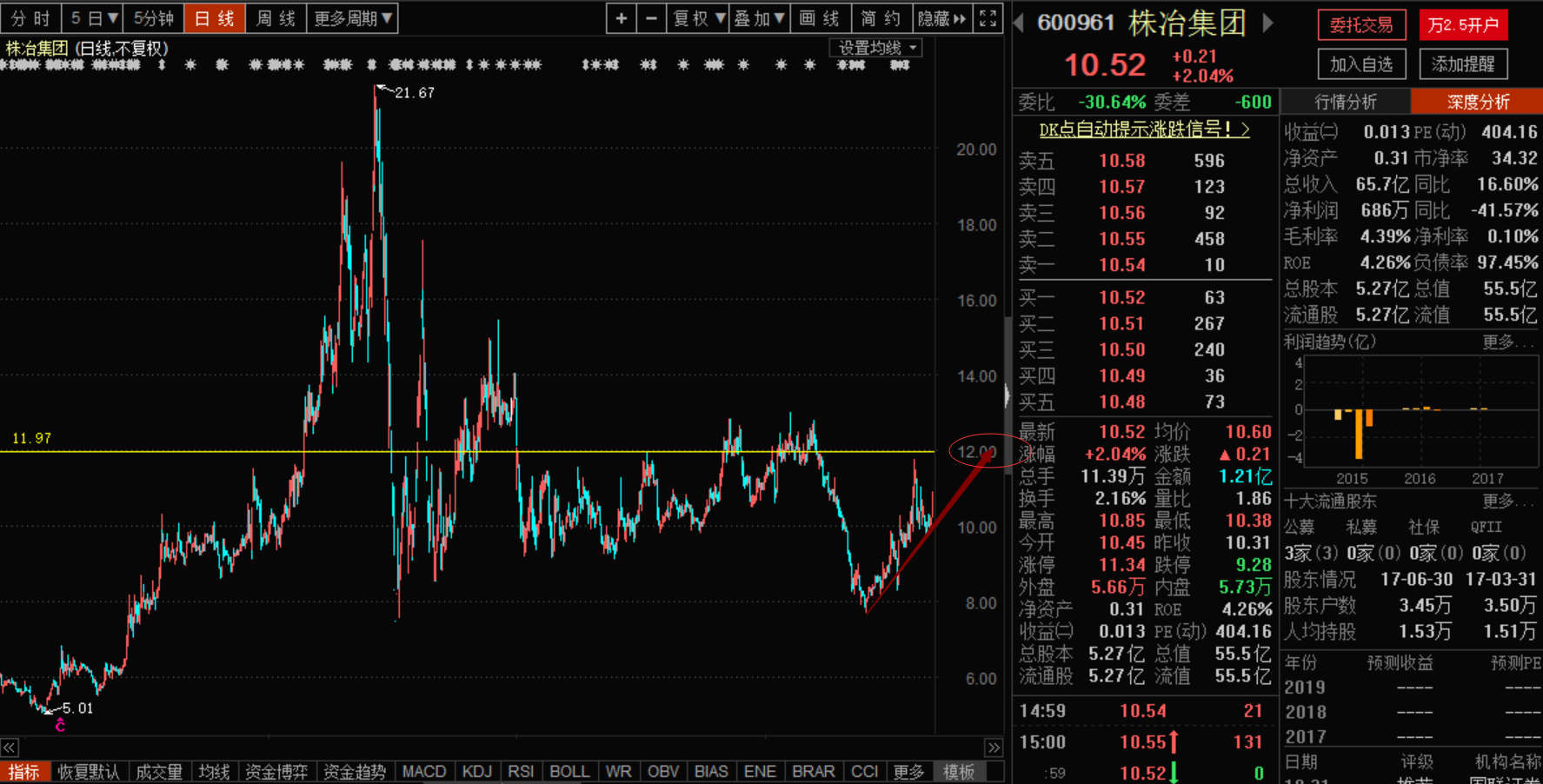
Task: Open 设置均线 dropdown
Action: 876,48
